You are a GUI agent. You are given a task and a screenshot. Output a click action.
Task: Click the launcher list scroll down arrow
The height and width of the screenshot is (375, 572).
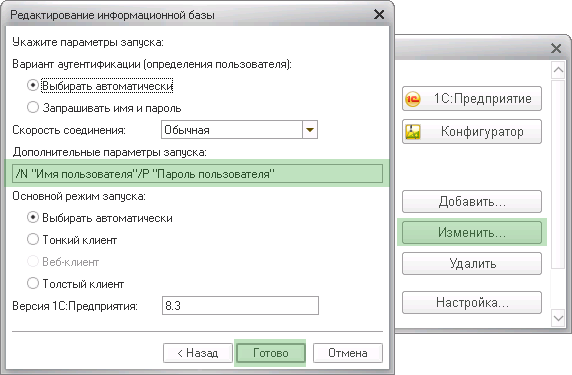pyautogui.click(x=558, y=318)
